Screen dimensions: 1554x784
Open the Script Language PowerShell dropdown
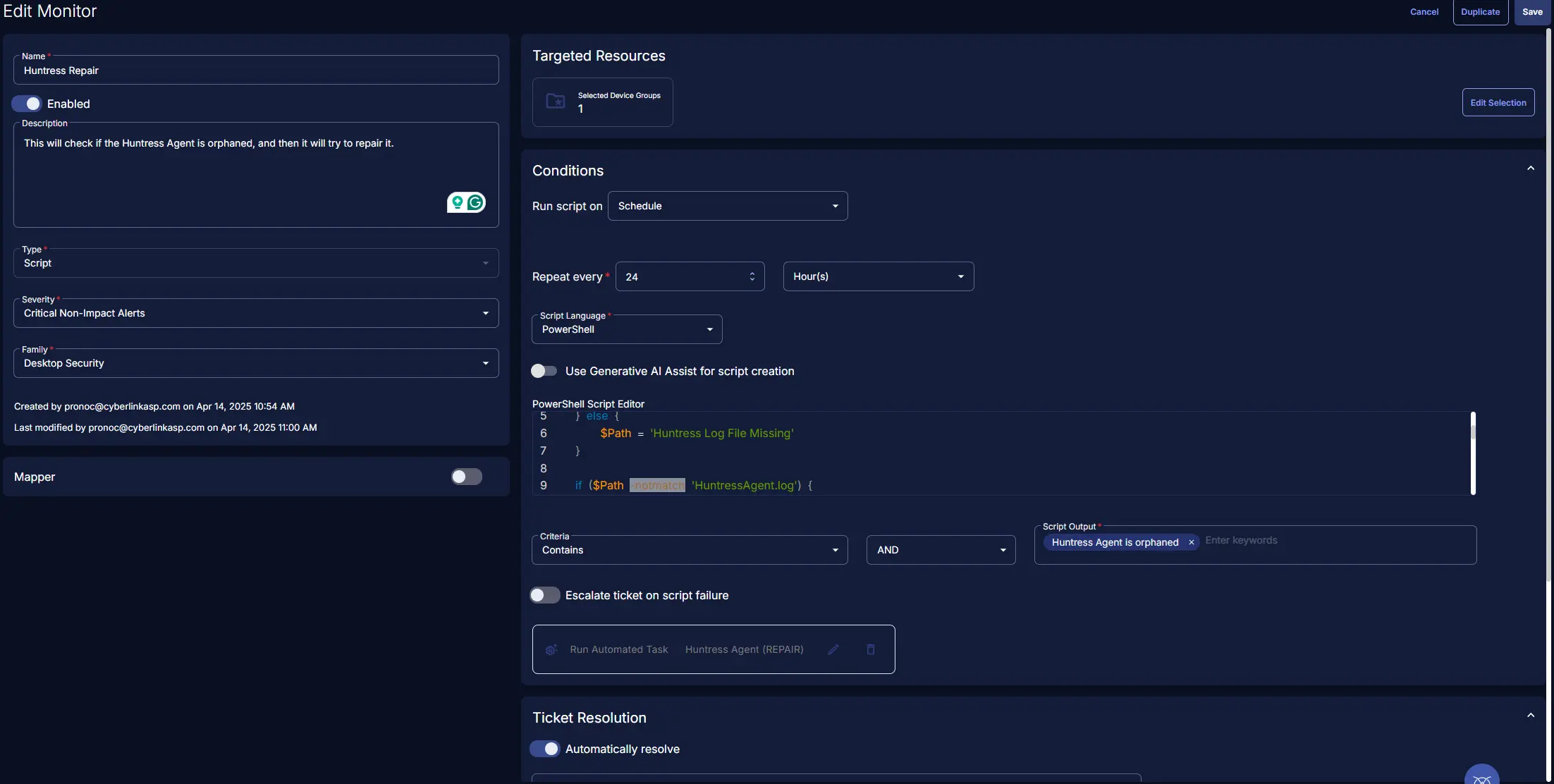(x=627, y=329)
